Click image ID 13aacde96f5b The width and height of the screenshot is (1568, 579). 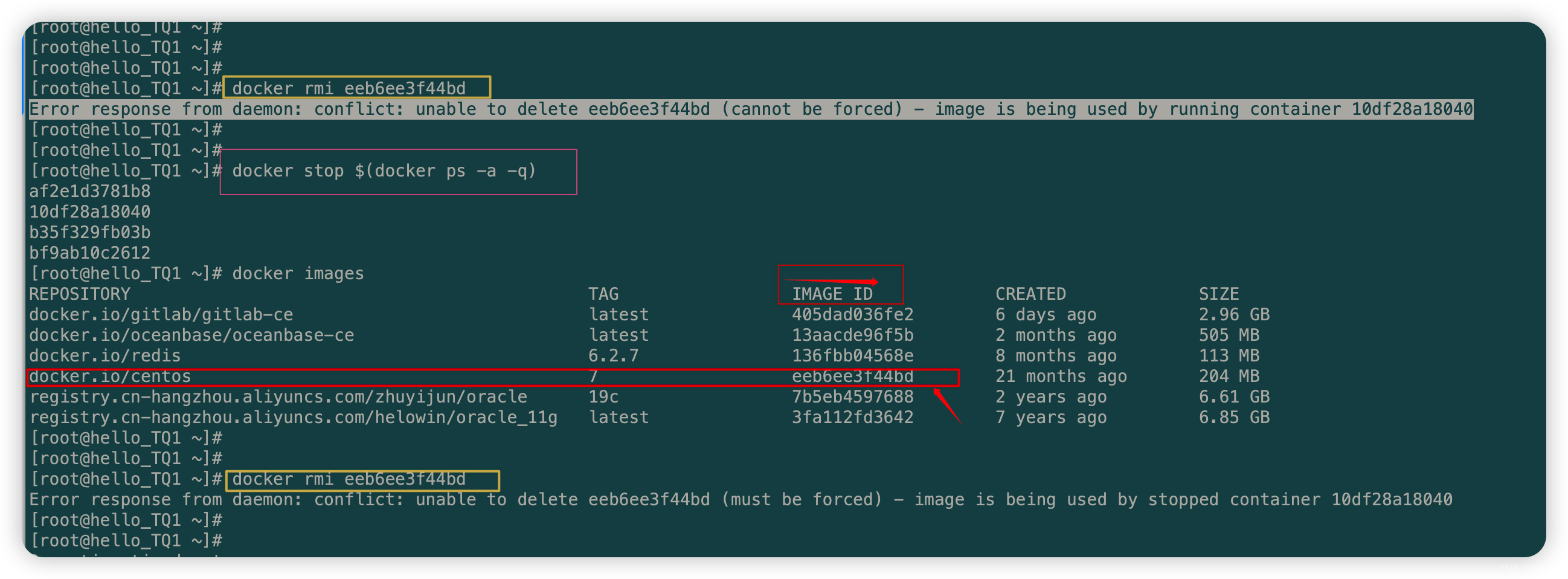tap(852, 336)
